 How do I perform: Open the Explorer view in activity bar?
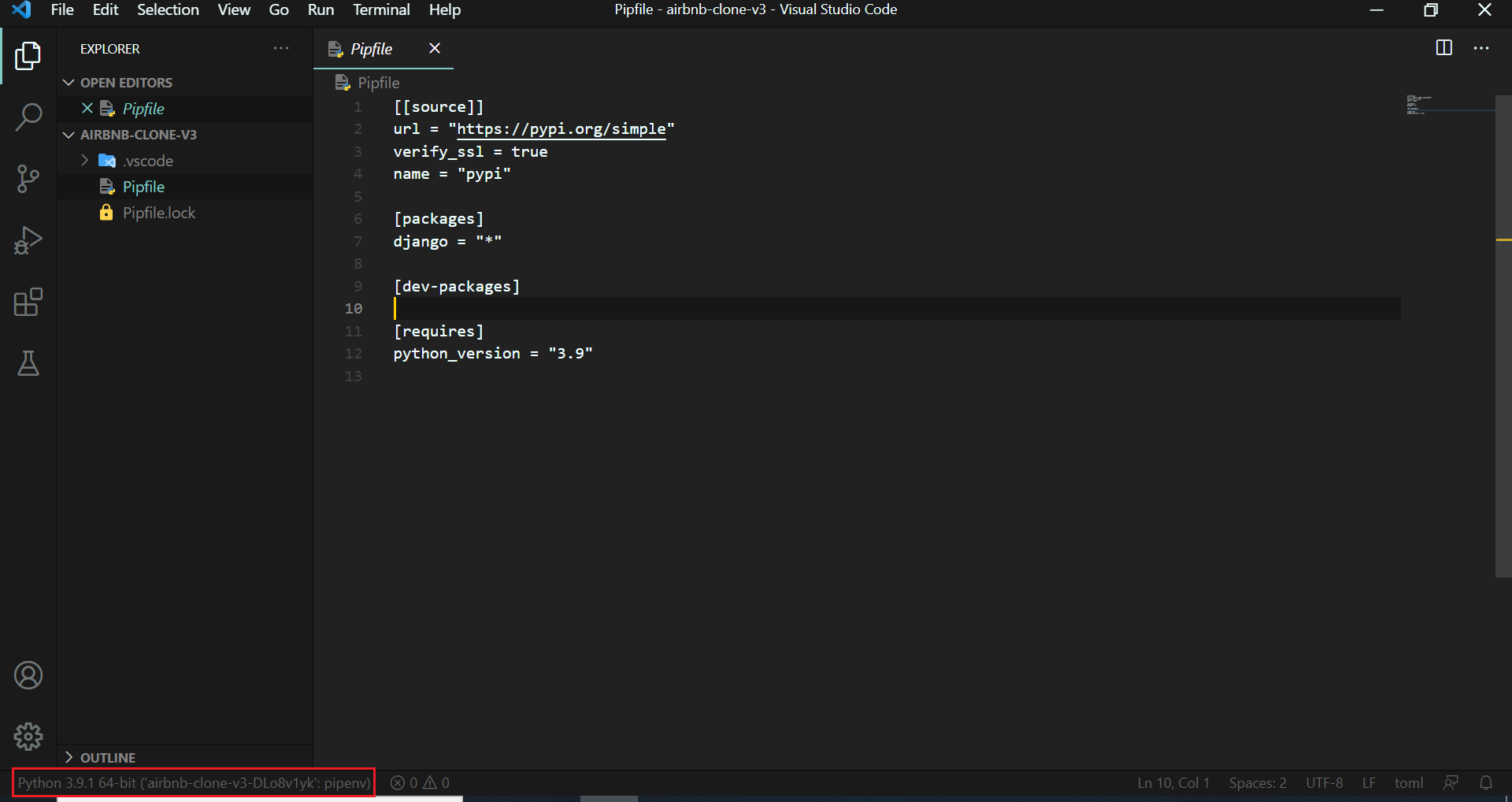[28, 56]
